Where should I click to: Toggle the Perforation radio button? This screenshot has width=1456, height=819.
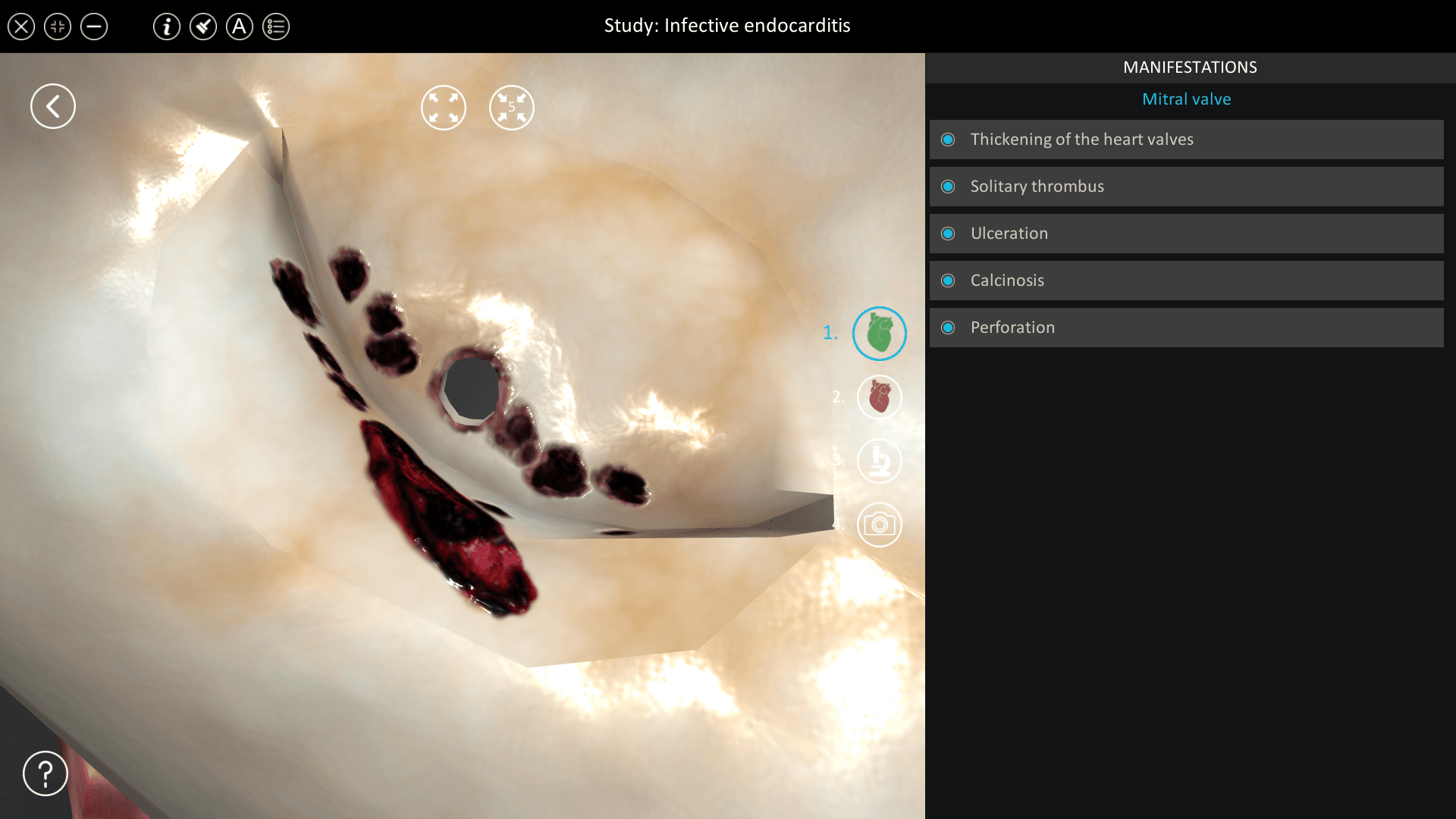pos(948,328)
